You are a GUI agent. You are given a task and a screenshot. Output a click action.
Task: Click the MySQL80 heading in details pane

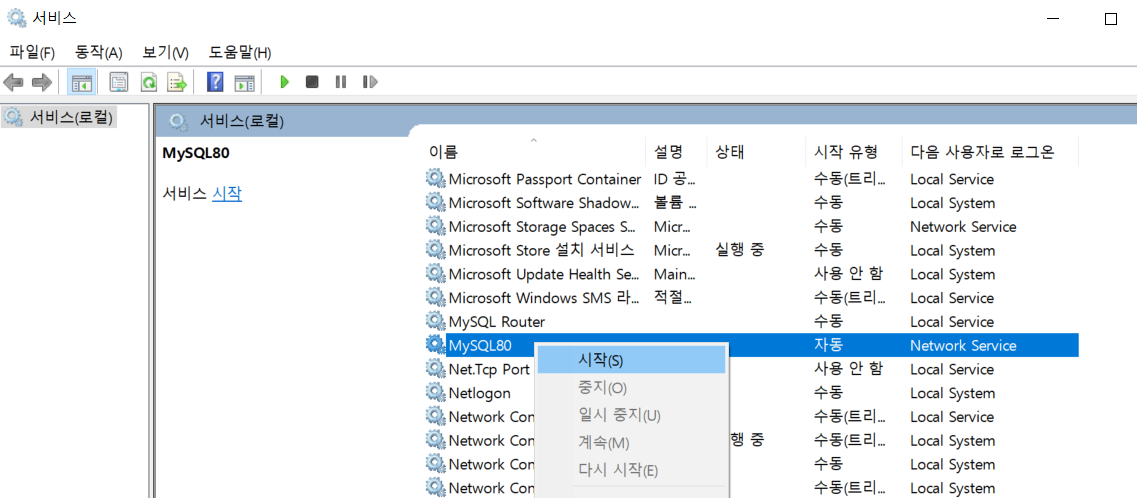[x=196, y=154]
